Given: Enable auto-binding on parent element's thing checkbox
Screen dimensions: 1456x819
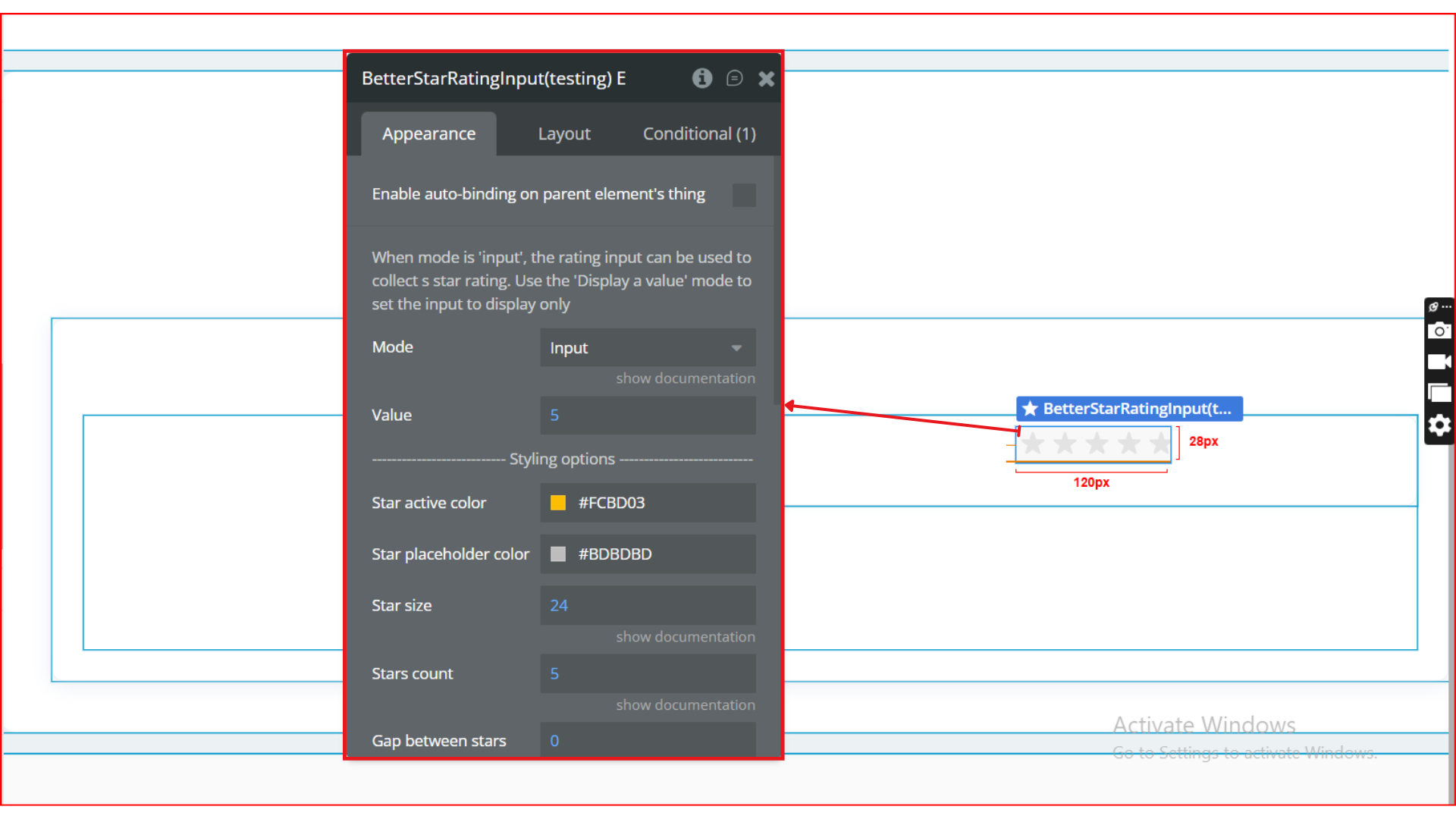Looking at the screenshot, I should point(743,195).
